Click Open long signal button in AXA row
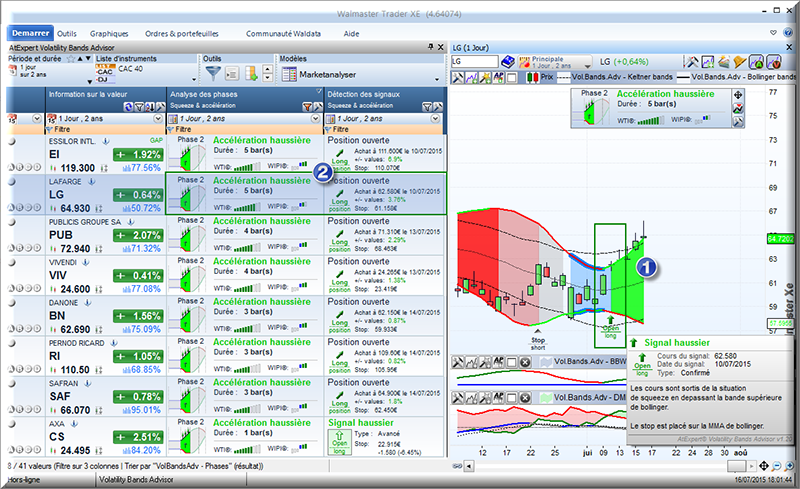Image resolution: width=800 pixels, height=489 pixels. tap(339, 442)
